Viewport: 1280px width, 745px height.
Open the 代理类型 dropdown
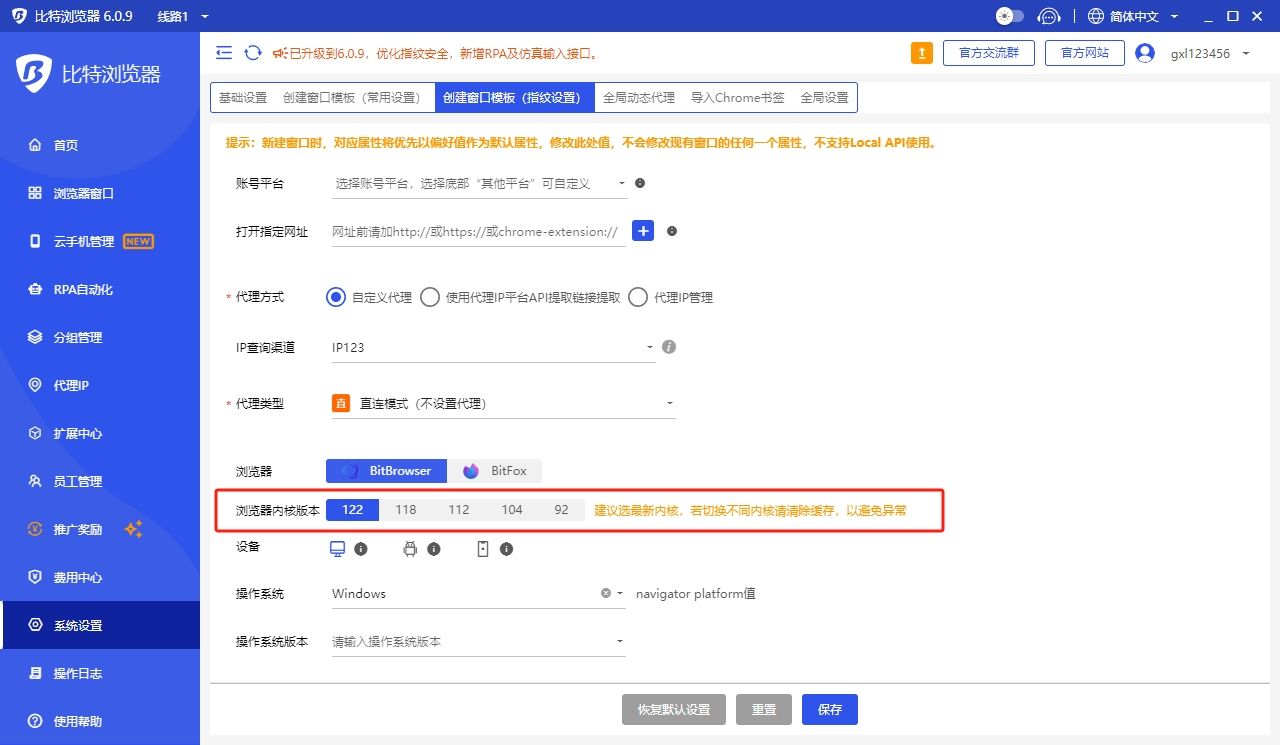click(x=502, y=404)
